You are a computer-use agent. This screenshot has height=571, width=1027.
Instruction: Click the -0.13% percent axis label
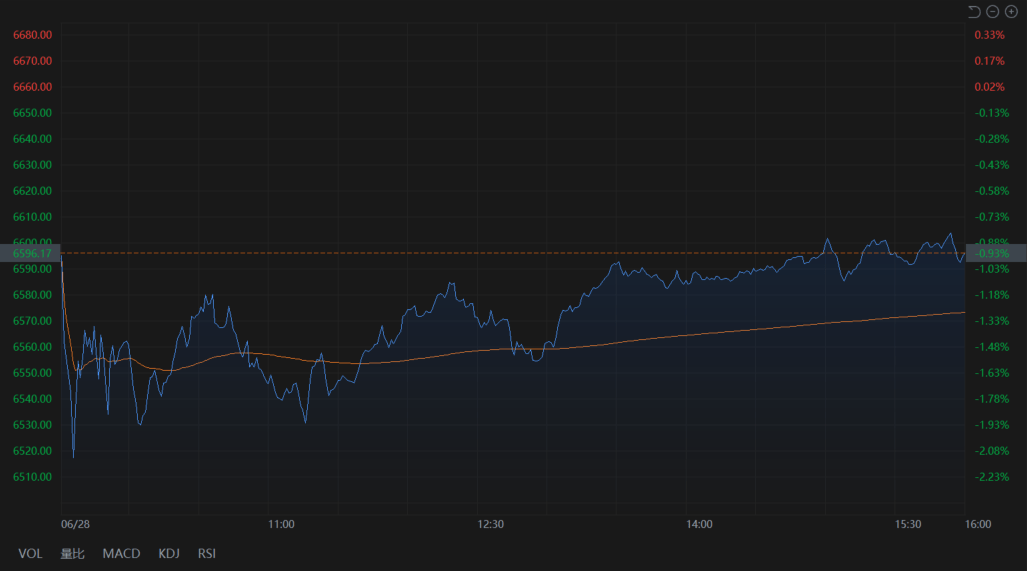[x=992, y=113]
